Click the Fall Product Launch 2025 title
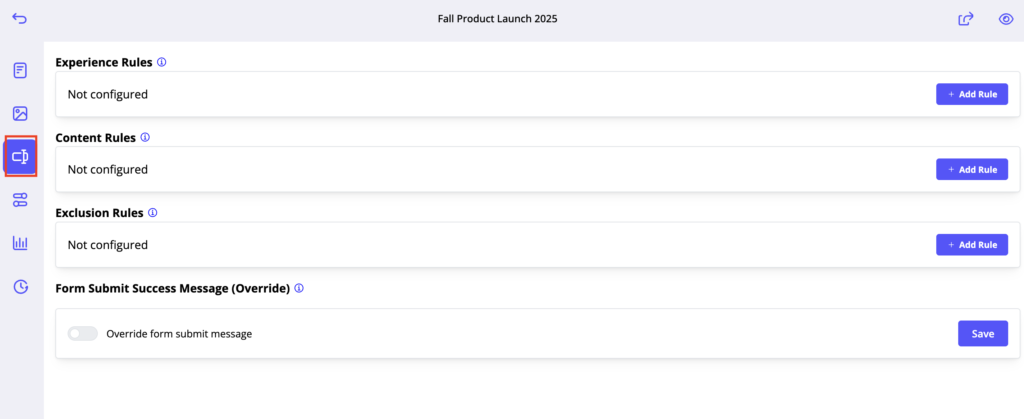This screenshot has width=1024, height=419. tap(498, 19)
